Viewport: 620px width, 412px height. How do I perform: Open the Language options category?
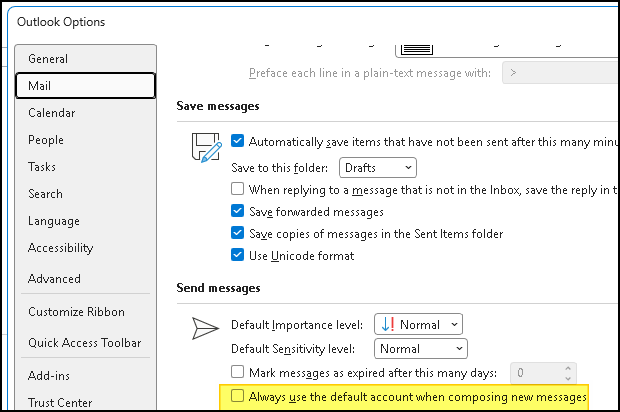tap(85, 221)
